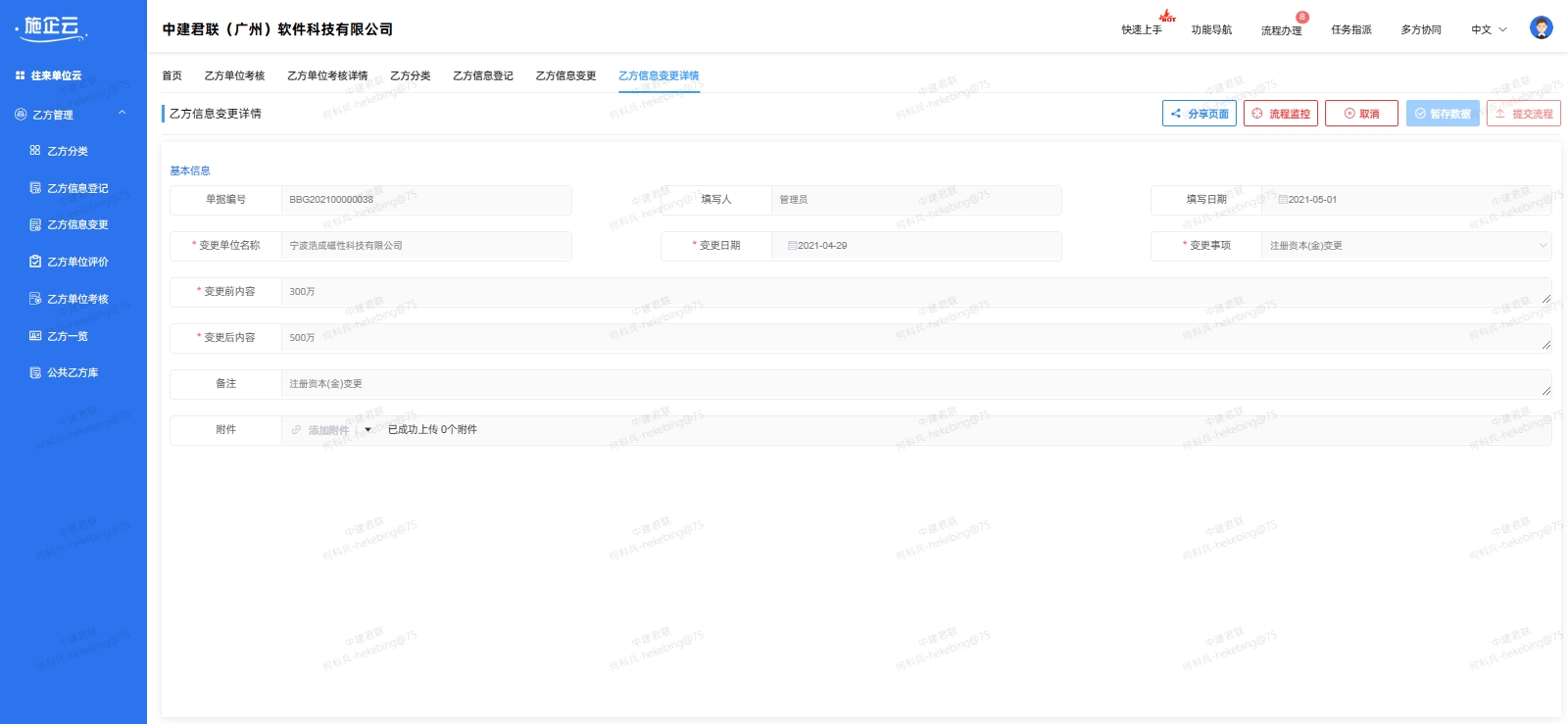This screenshot has height=724, width=1568.
Task: Click the calendar icon in 变更日期
Action: point(792,246)
